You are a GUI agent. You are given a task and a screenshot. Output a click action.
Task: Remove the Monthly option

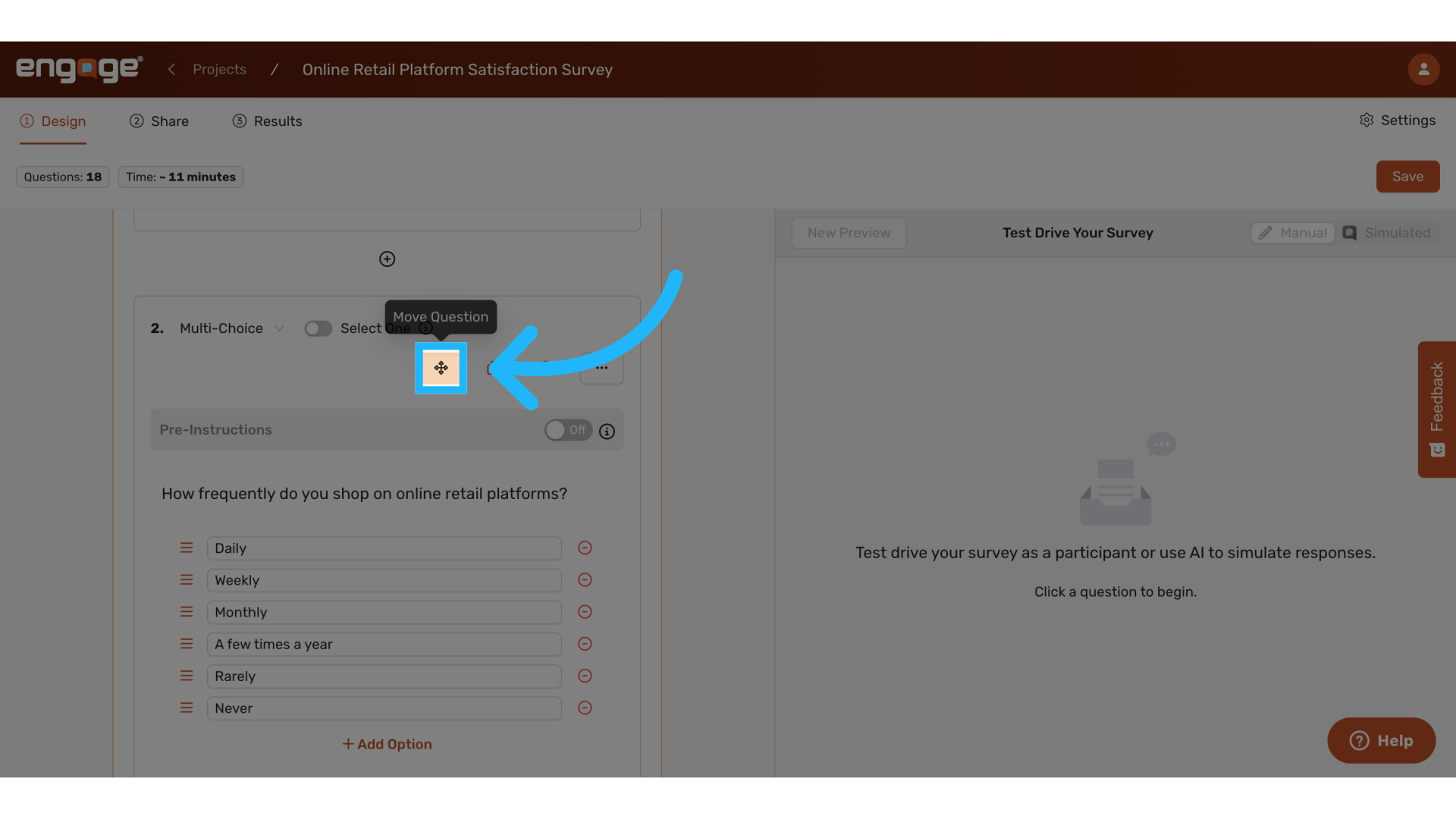tap(585, 612)
